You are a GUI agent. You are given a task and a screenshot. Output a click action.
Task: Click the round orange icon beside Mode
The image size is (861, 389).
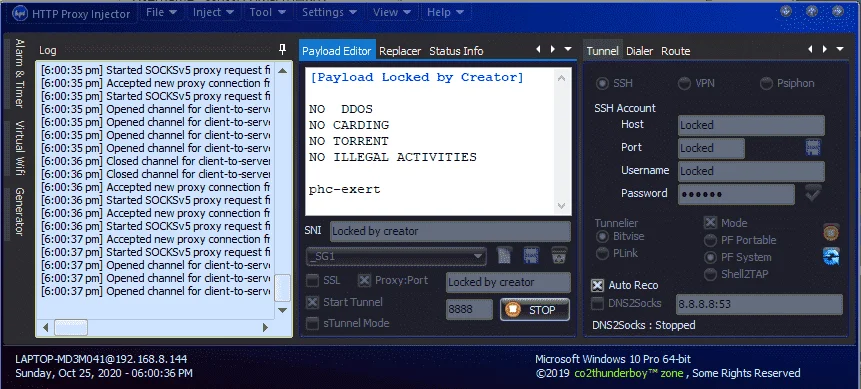(831, 232)
